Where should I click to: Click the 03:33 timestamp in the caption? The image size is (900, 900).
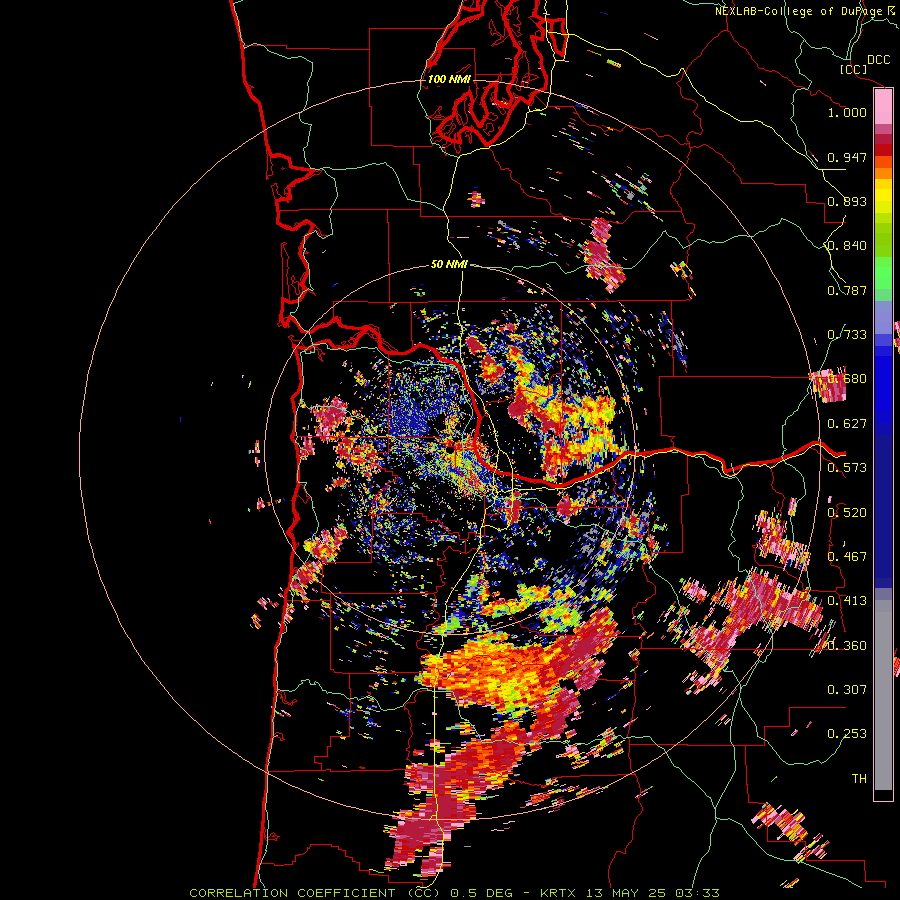click(x=696, y=893)
